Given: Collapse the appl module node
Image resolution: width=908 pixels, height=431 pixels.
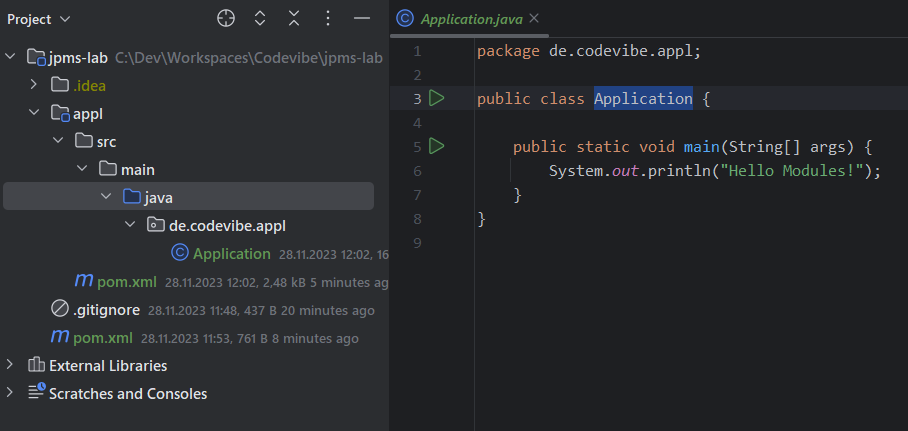Looking at the screenshot, I should click(34, 113).
